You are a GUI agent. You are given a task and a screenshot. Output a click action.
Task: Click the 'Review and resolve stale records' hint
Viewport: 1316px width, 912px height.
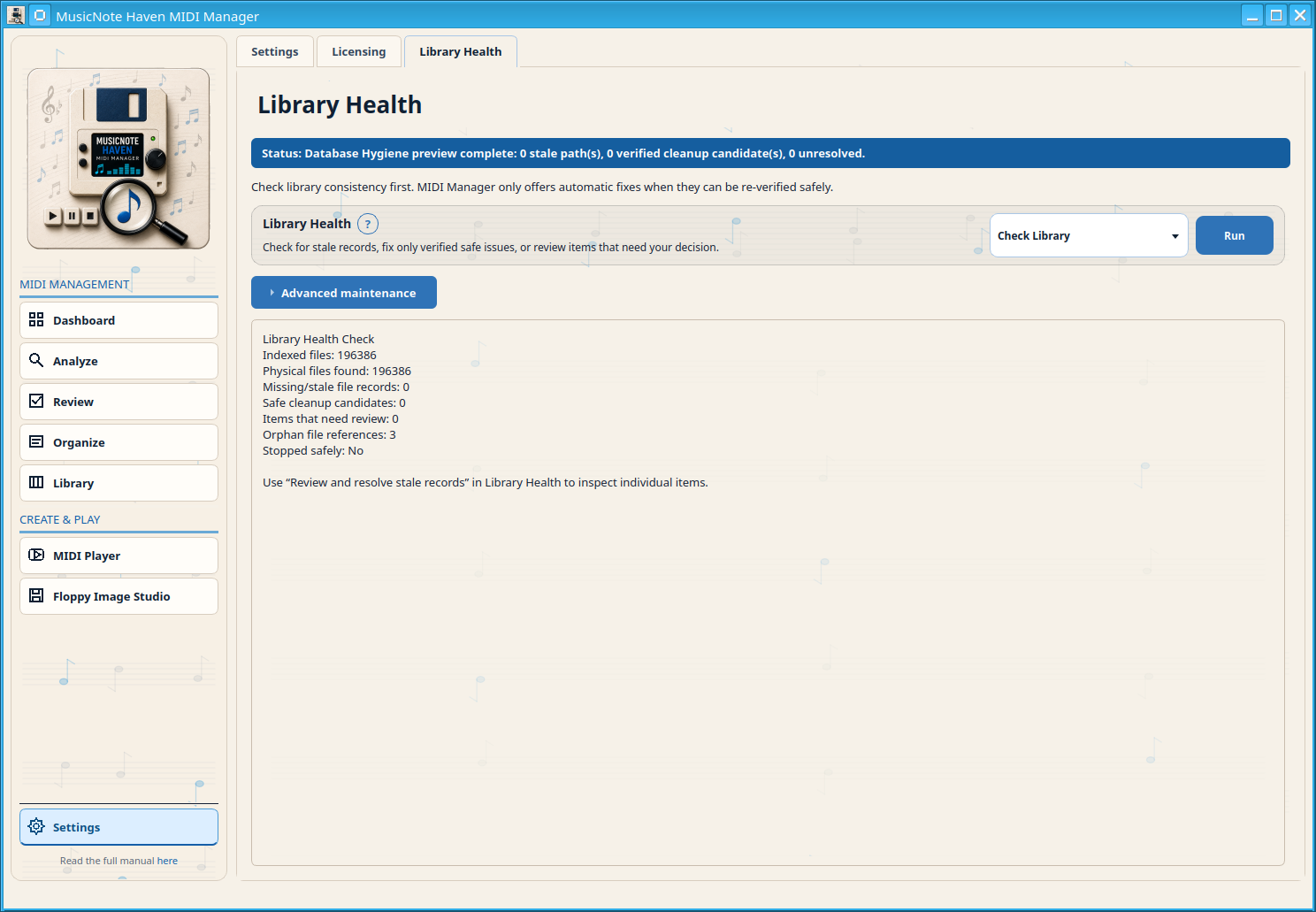click(x=486, y=482)
